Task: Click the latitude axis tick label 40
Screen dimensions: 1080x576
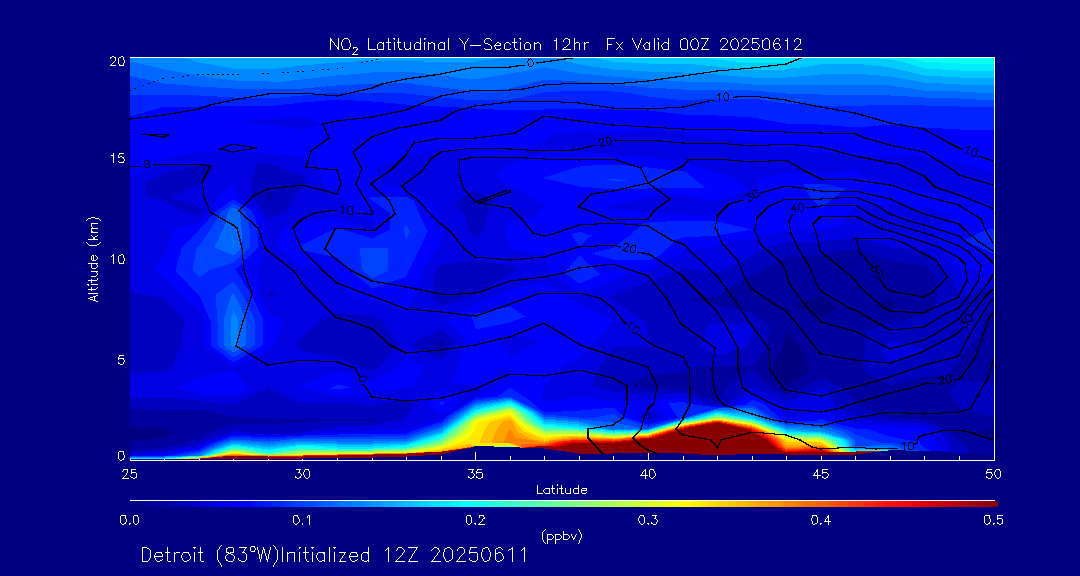Action: point(648,474)
